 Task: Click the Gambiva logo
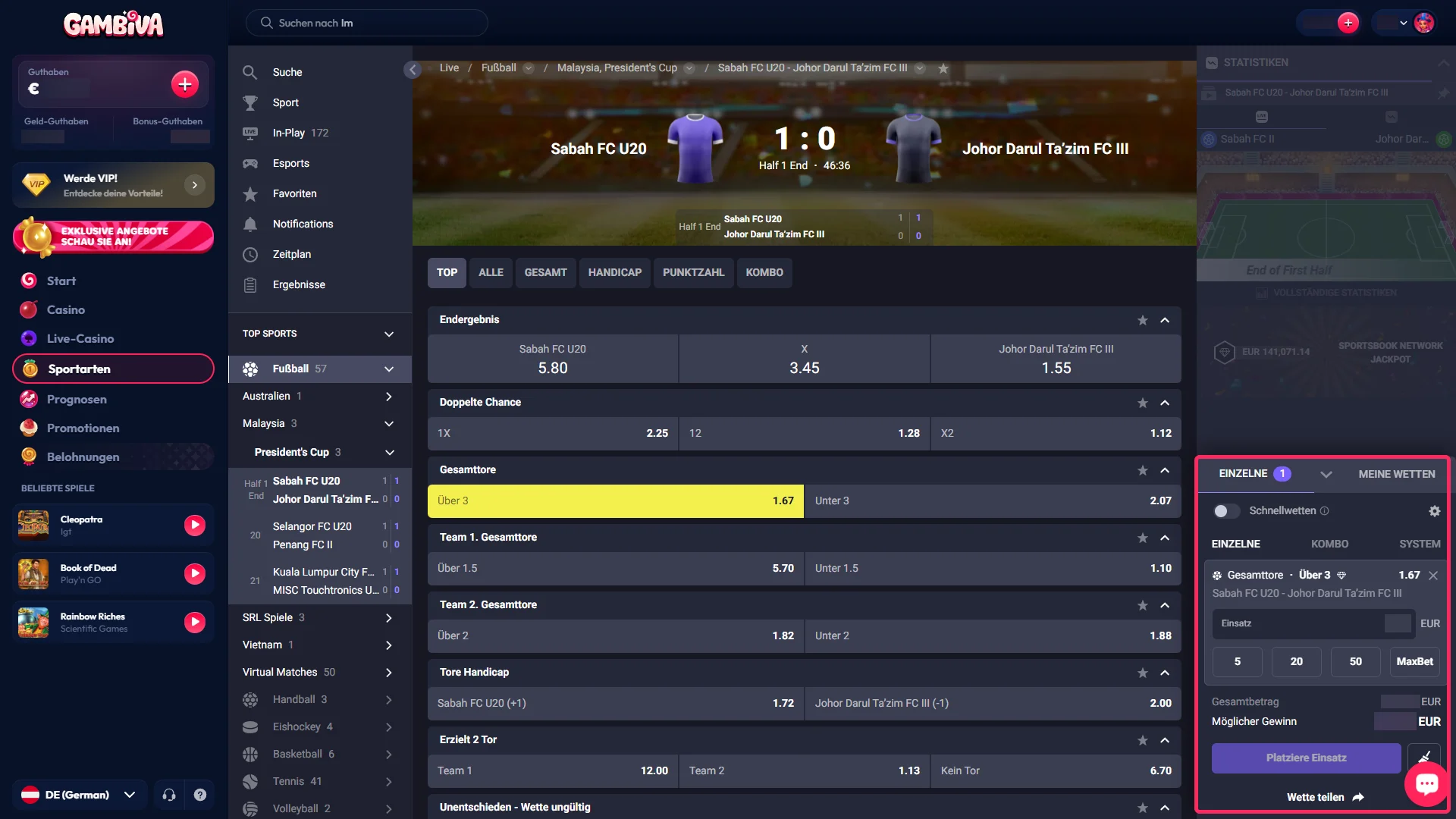[114, 24]
